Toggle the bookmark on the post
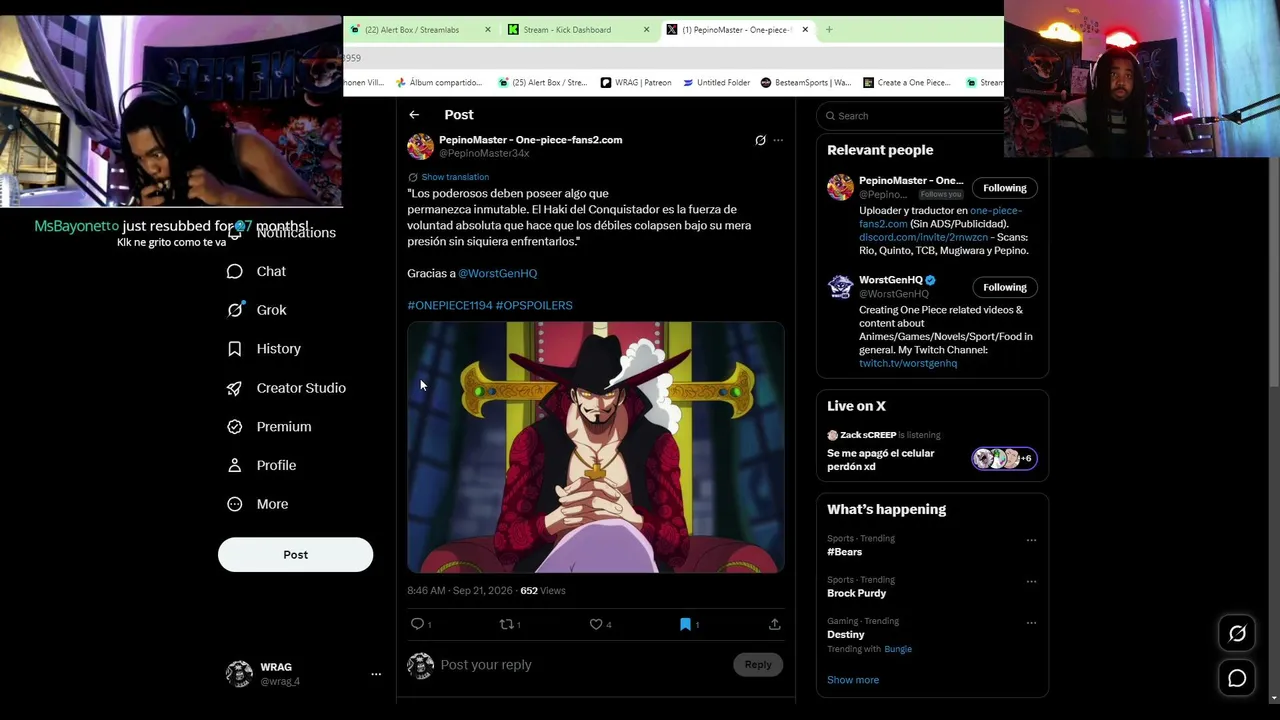Screen dimensions: 1280x720 [x=685, y=624]
